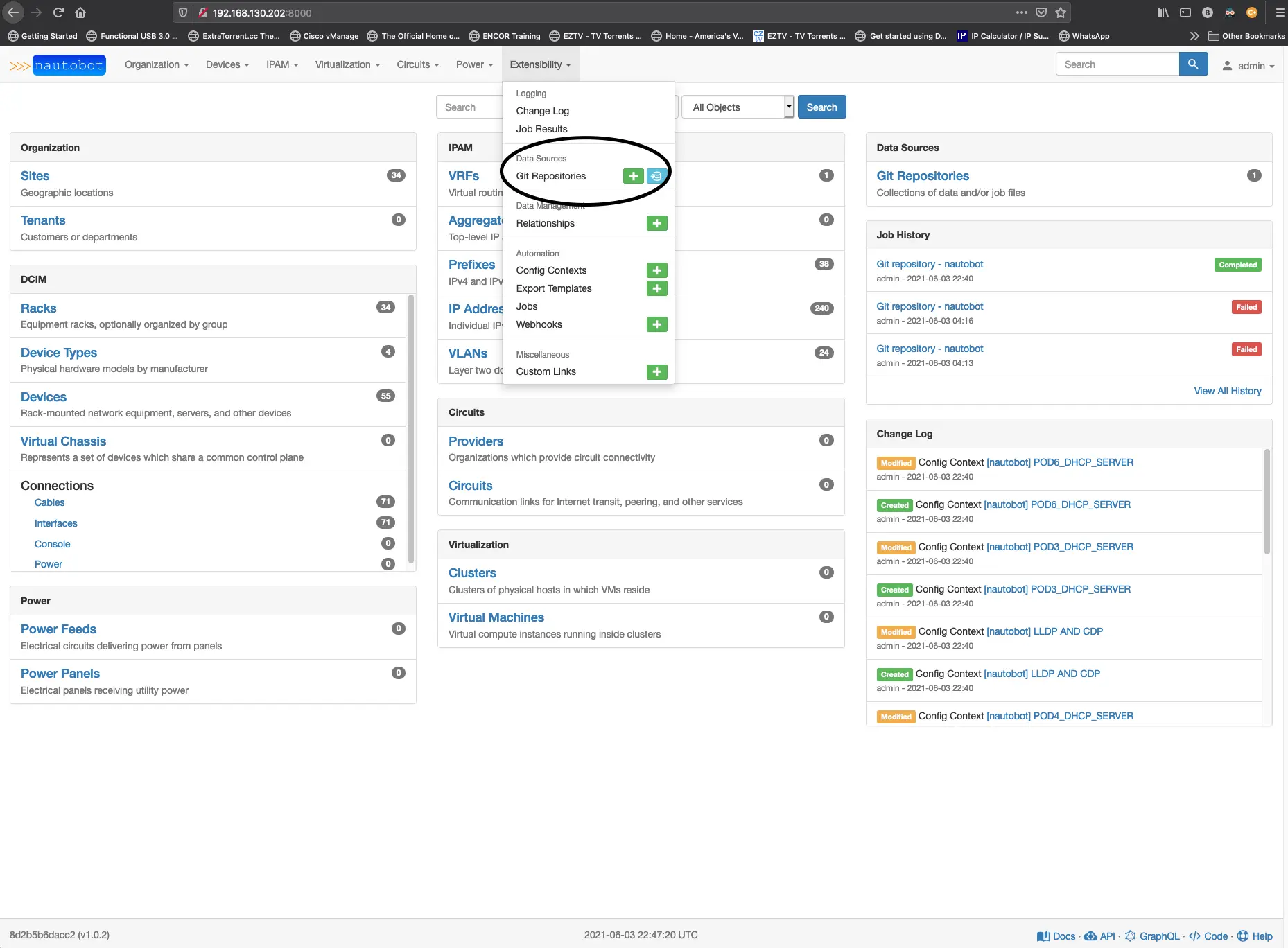Open the All Objects dropdown
Screen dimensions: 1288x948
738,107
